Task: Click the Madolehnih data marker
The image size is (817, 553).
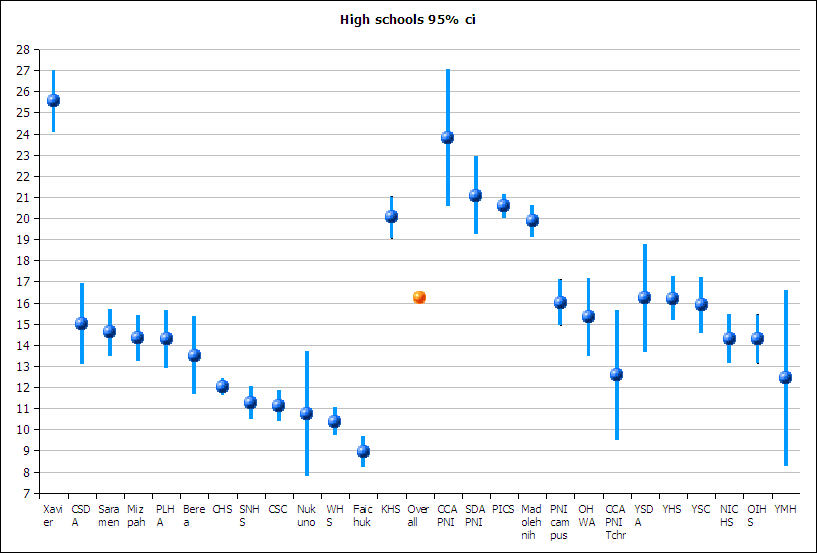Action: pos(532,220)
